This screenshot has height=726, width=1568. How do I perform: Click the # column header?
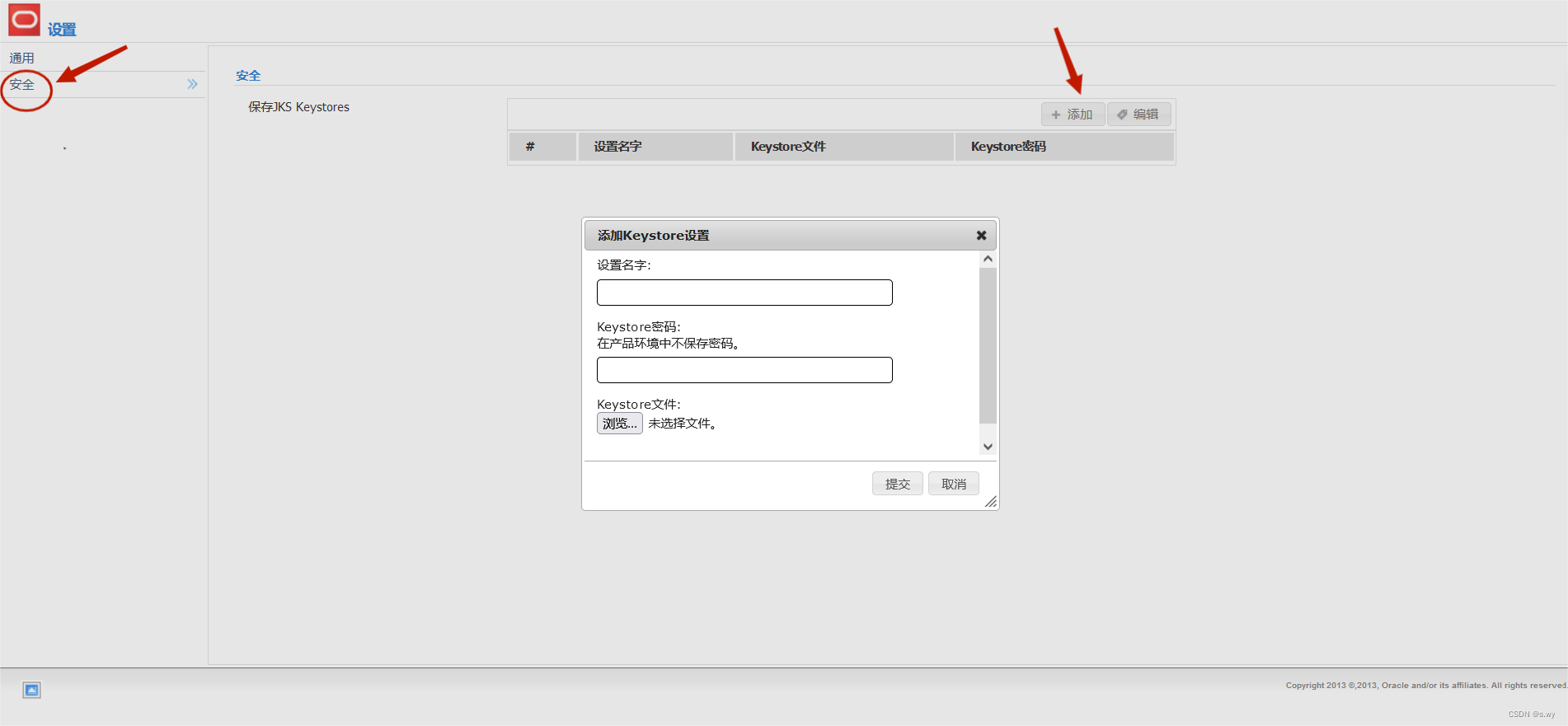(542, 147)
